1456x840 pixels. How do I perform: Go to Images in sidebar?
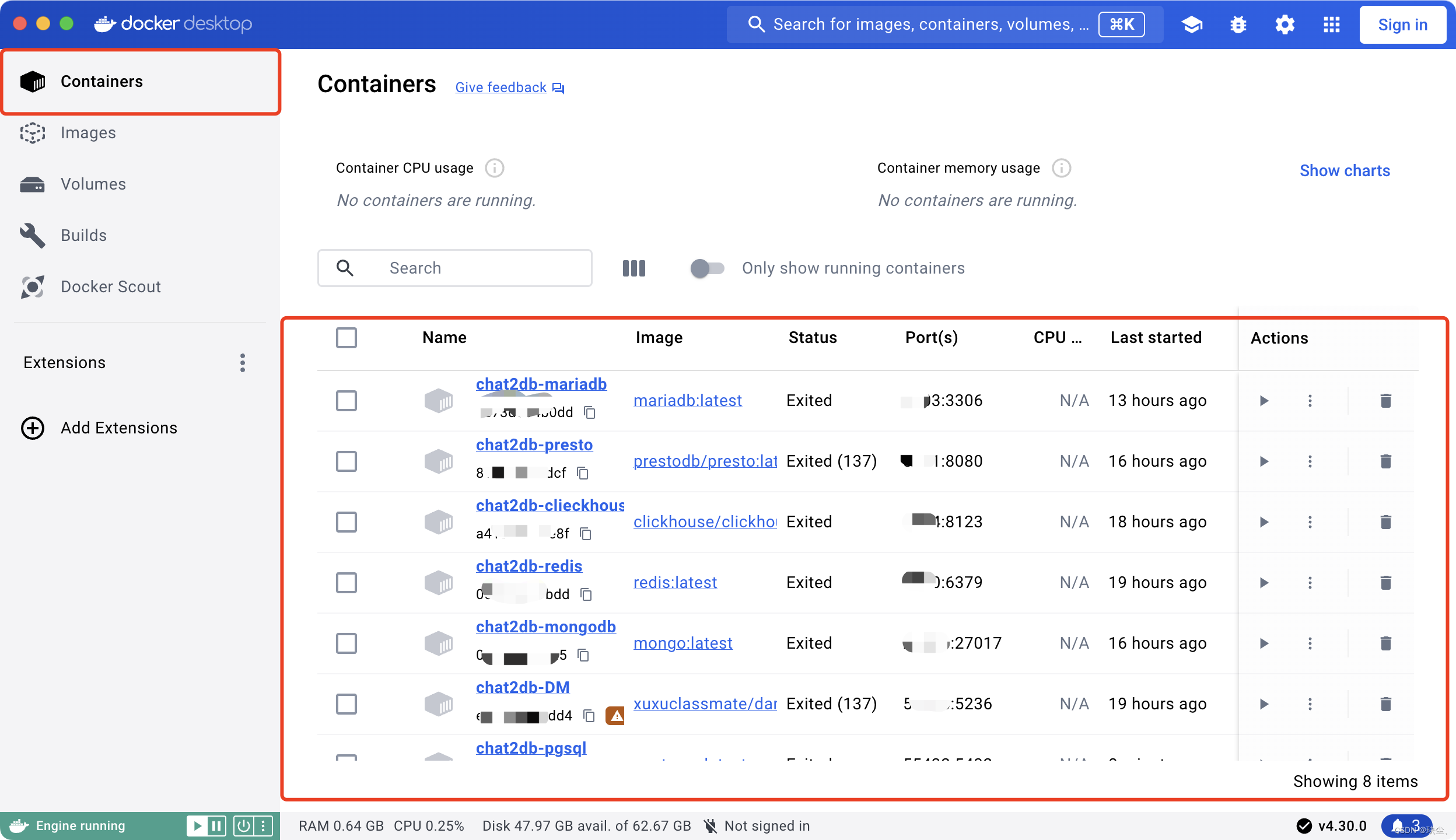(x=140, y=133)
